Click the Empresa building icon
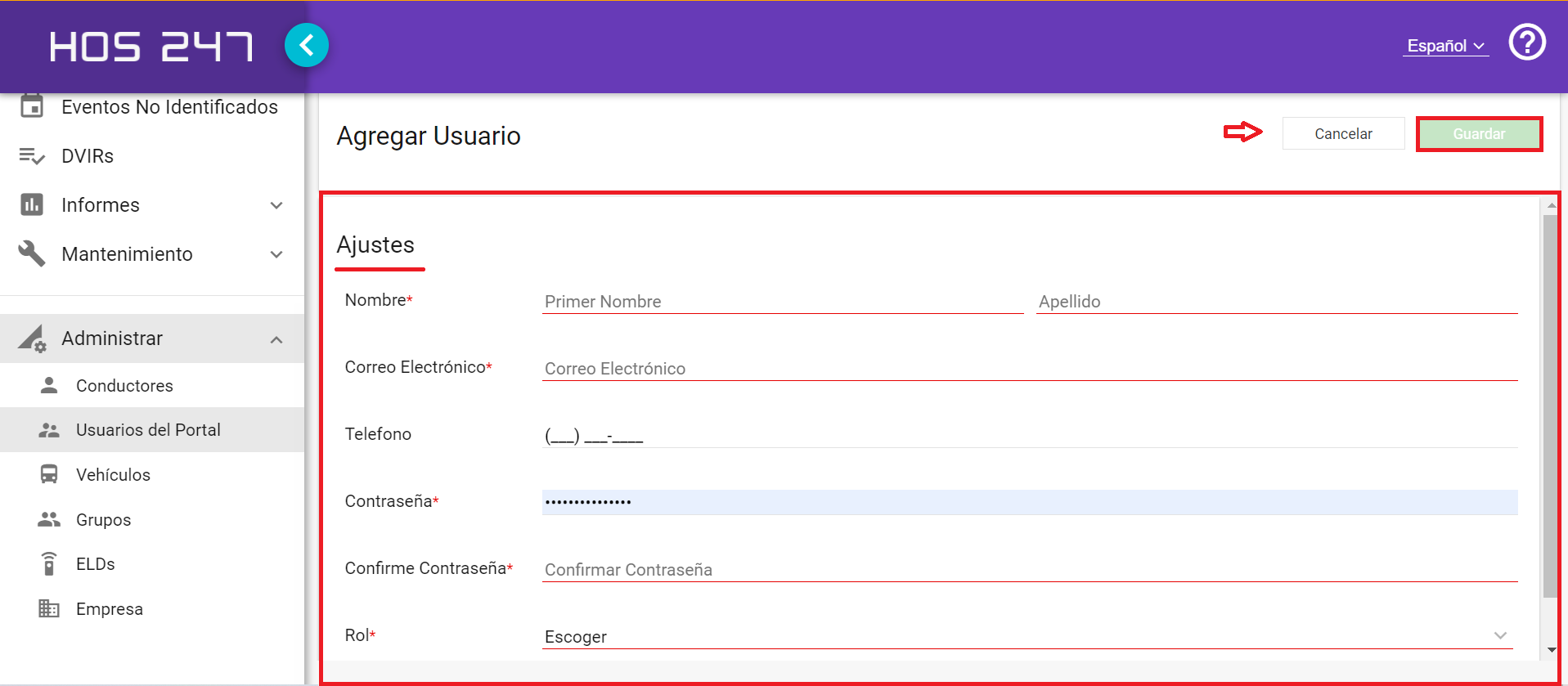This screenshot has width=1568, height=686. tap(49, 608)
